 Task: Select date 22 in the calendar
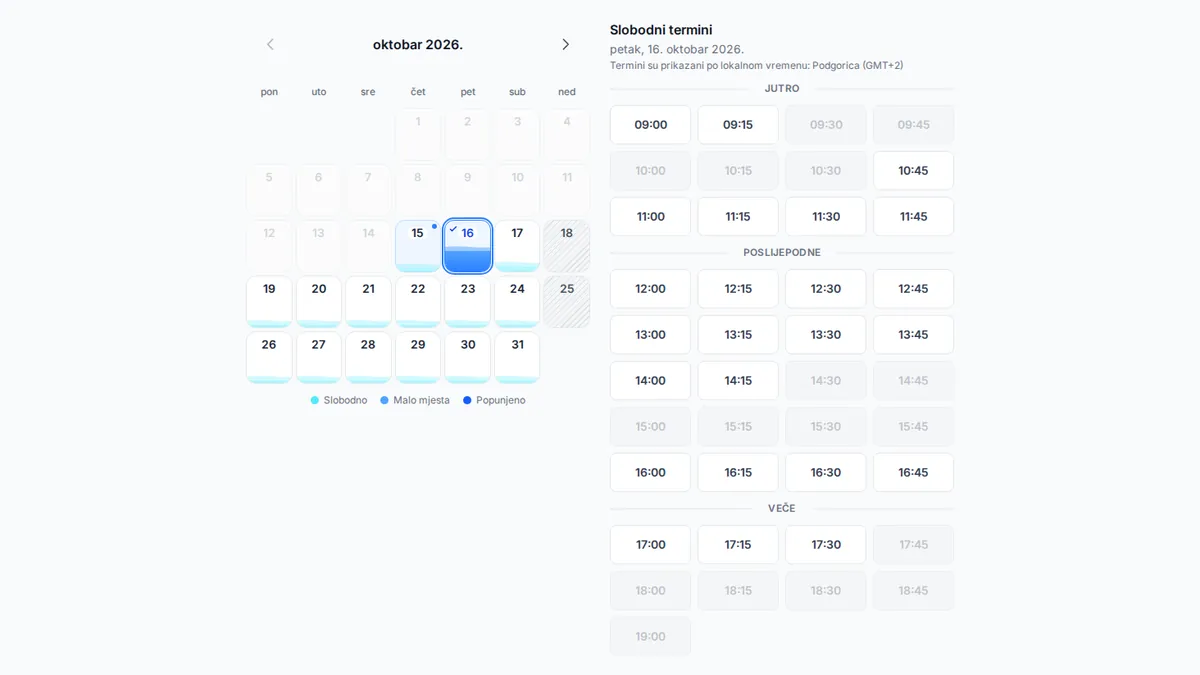418,302
